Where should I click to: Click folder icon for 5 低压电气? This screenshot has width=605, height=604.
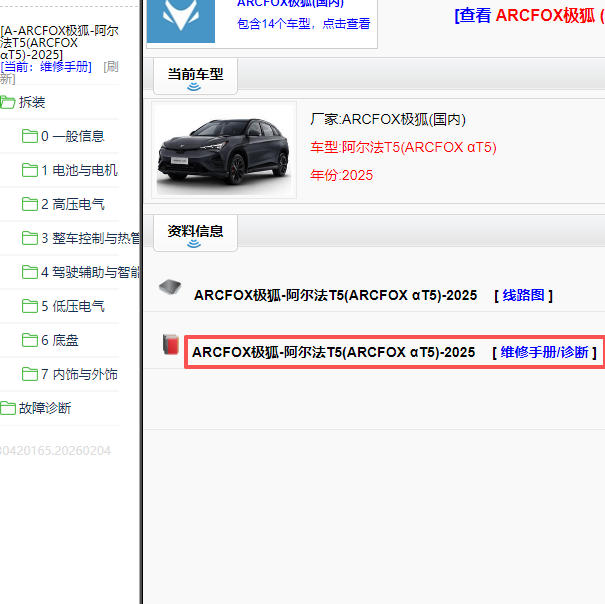pos(30,306)
